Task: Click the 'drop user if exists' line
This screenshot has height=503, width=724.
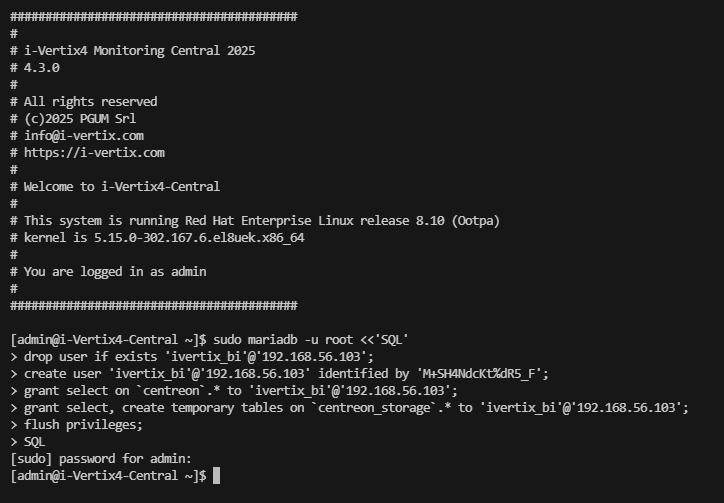Action: (x=192, y=357)
